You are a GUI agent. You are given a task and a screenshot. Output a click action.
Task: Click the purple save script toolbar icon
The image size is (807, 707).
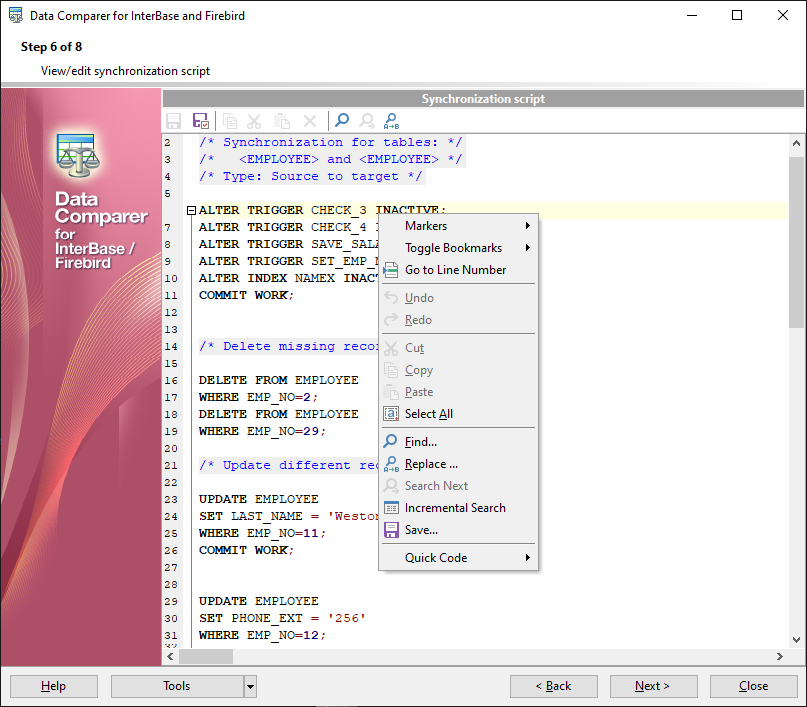(201, 121)
